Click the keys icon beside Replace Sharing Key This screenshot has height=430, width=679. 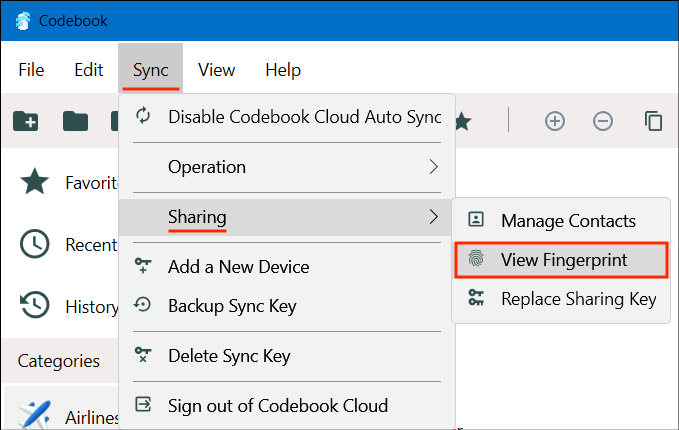[x=476, y=297]
